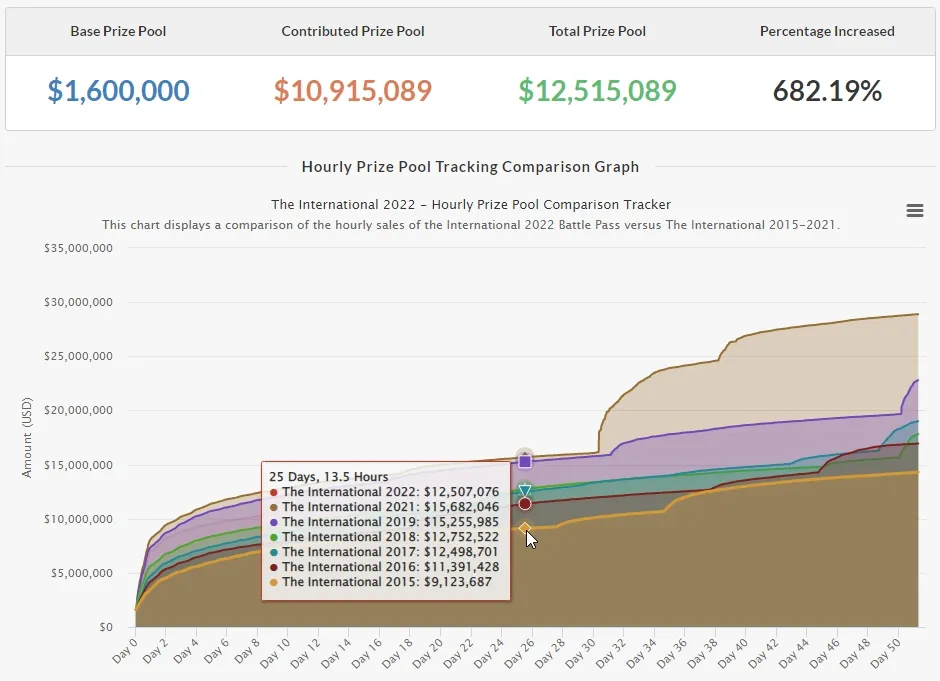Viewport: 940px width, 681px height.
Task: Click tooltip row The International 2017: $12,498,701
Action: 384,552
